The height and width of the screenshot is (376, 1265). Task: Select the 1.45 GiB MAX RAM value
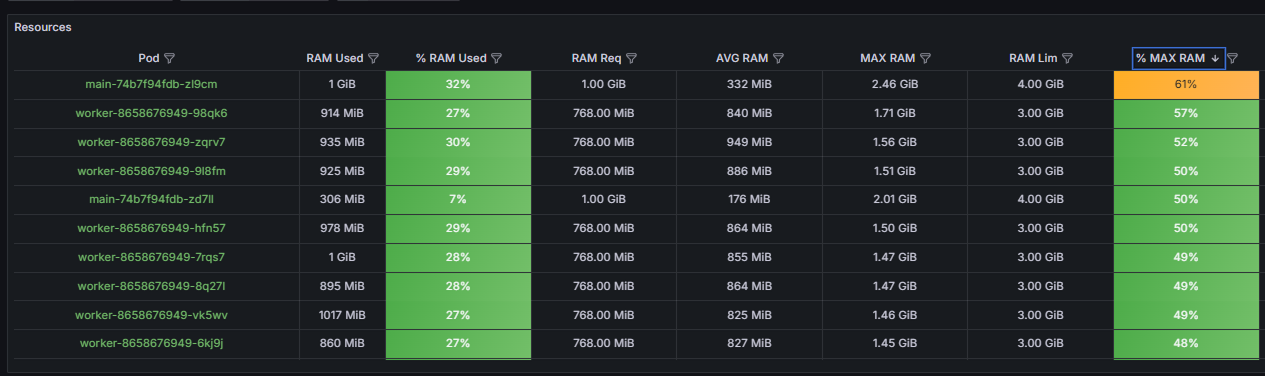click(895, 344)
